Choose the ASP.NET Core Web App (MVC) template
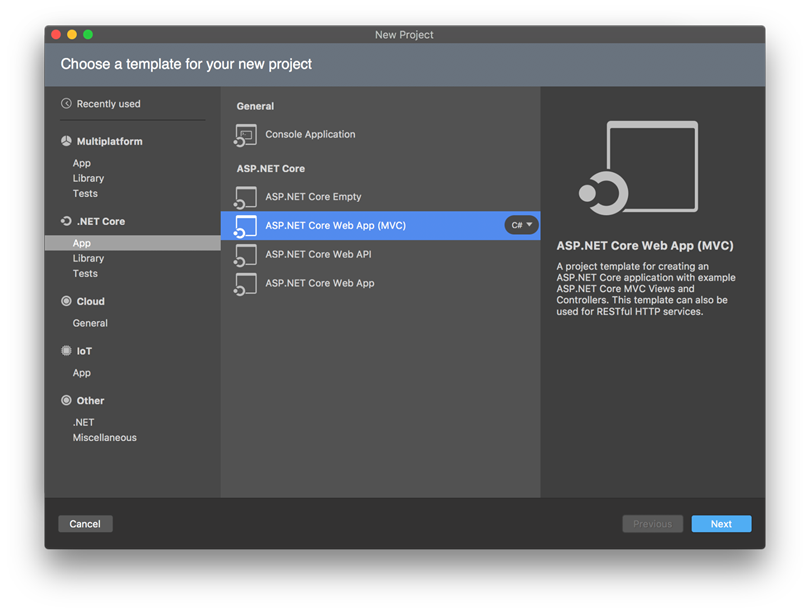The height and width of the screenshot is (613, 810). 381,226
